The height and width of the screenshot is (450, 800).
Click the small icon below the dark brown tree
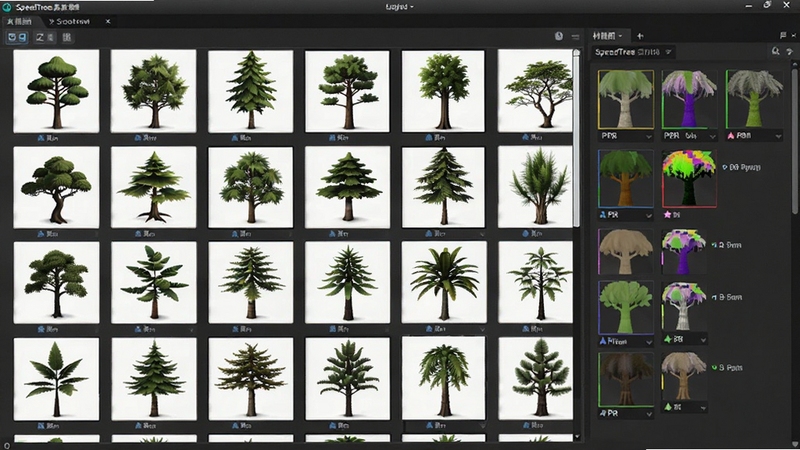tap(603, 413)
